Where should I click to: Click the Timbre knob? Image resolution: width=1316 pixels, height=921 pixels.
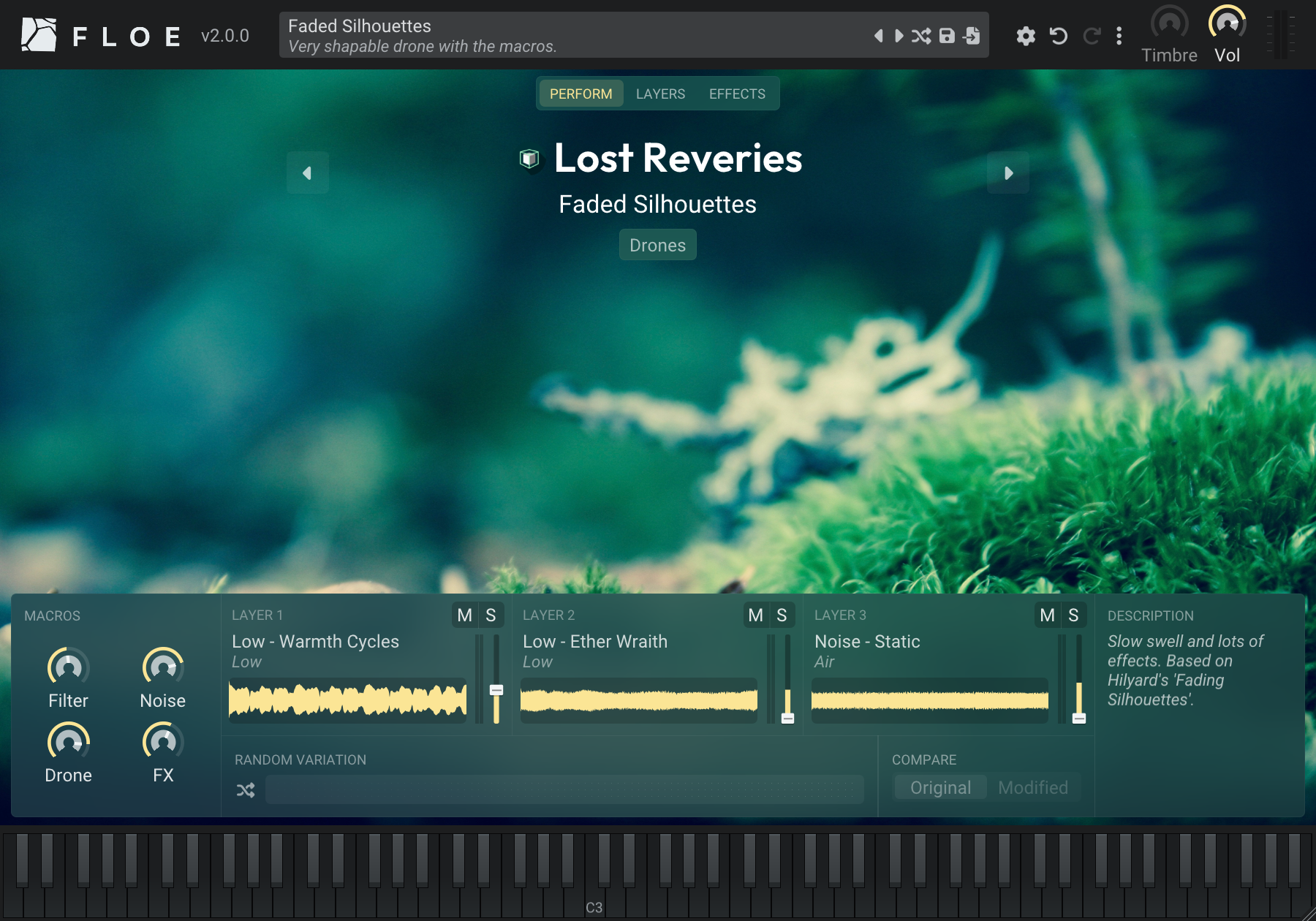(x=1169, y=23)
